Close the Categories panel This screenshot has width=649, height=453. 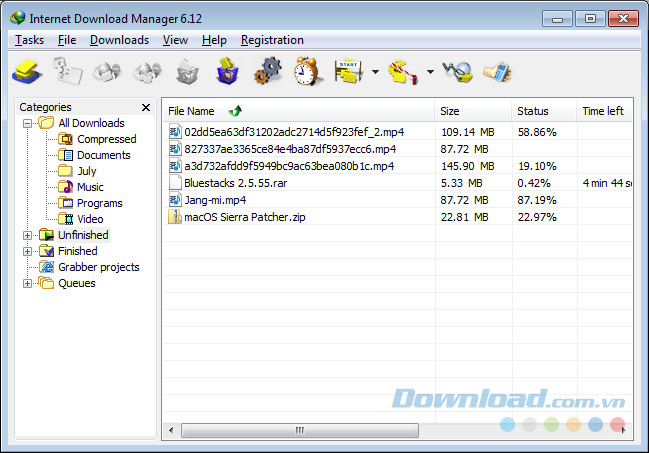(146, 107)
